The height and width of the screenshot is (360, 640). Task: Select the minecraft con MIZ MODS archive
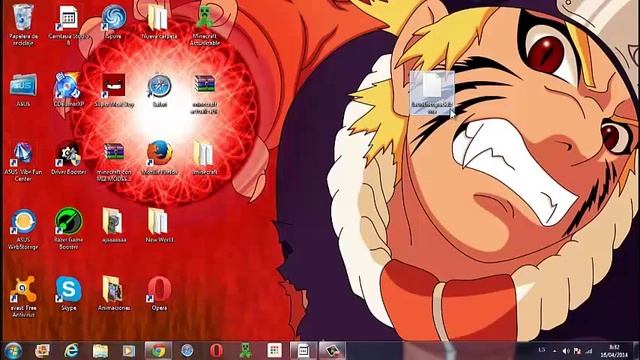pyautogui.click(x=114, y=161)
